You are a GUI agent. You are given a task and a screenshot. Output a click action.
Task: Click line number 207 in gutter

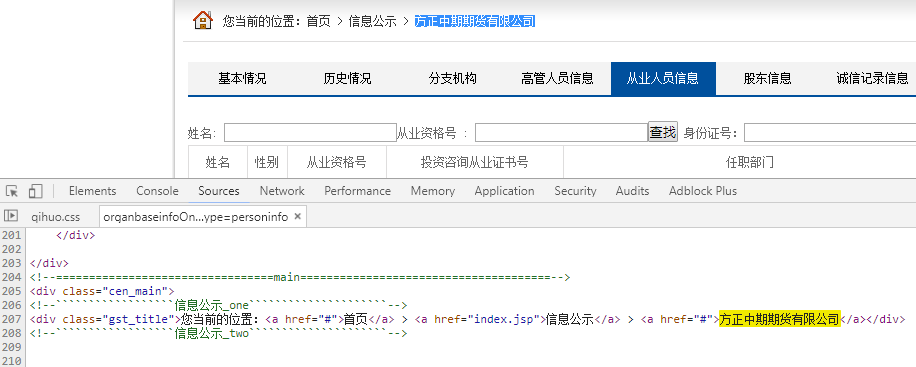click(11, 319)
